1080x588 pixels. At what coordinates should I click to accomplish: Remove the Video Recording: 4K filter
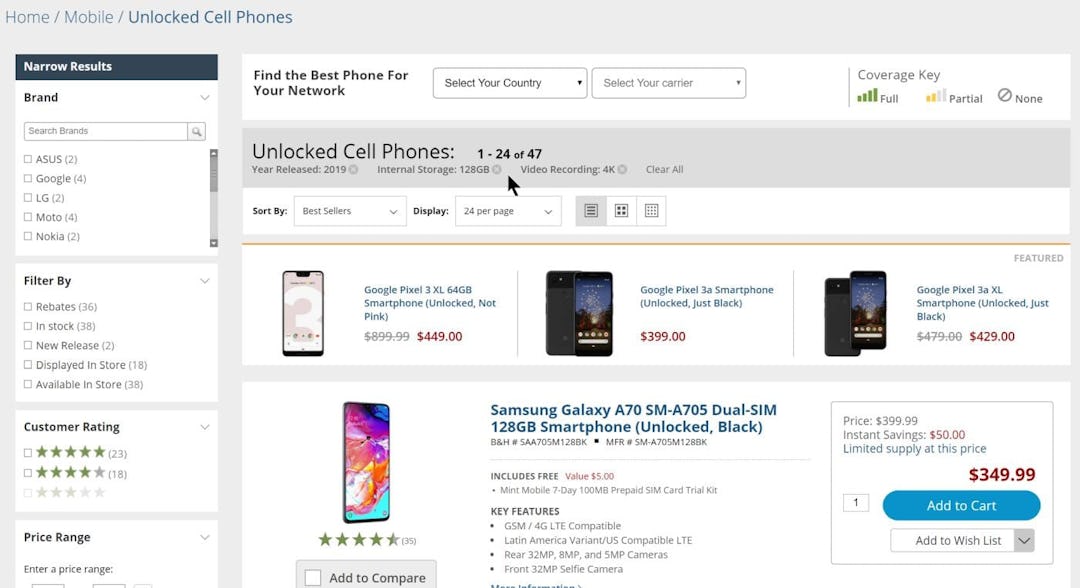coord(623,170)
